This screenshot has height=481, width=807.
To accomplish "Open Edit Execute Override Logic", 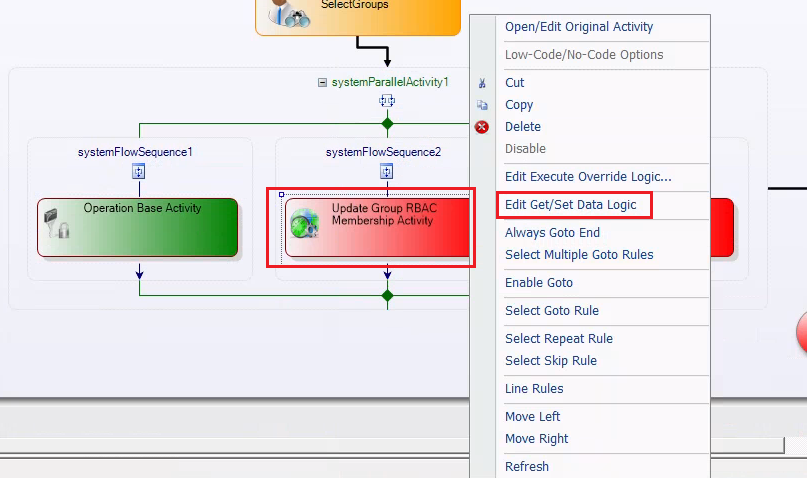I will coord(588,177).
